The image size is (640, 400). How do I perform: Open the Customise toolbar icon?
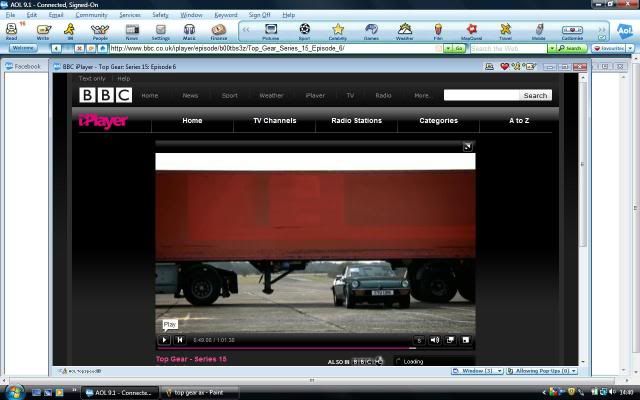pyautogui.click(x=572, y=31)
